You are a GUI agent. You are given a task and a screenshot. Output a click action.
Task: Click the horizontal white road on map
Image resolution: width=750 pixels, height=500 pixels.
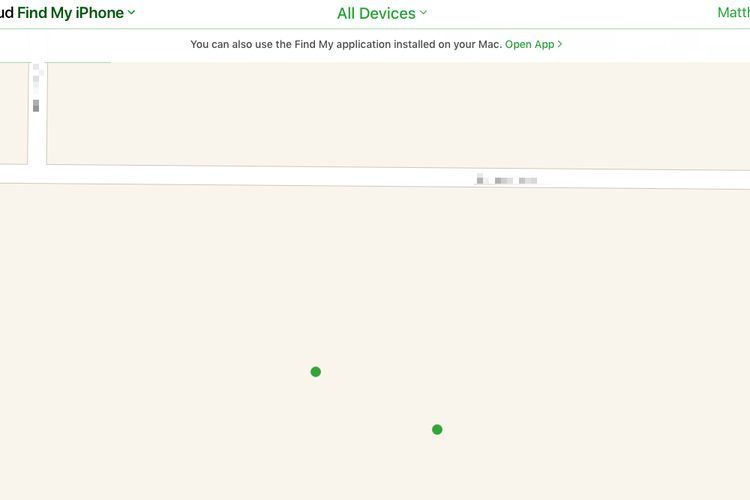coord(300,176)
